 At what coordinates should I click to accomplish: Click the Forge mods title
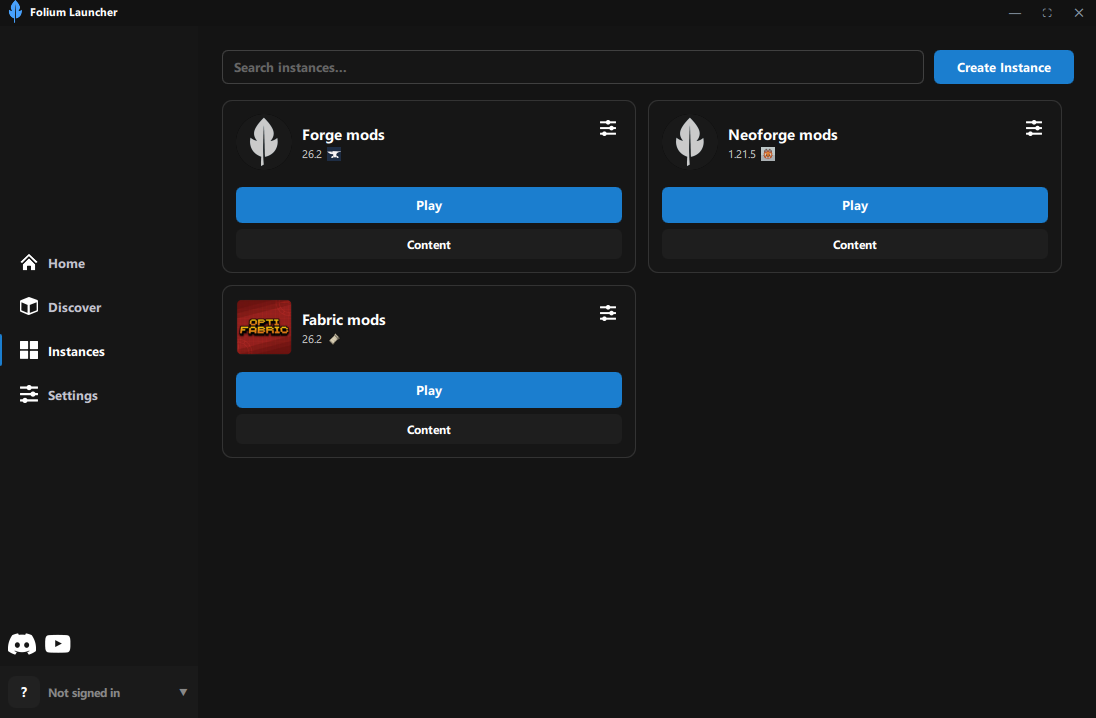pyautogui.click(x=343, y=135)
